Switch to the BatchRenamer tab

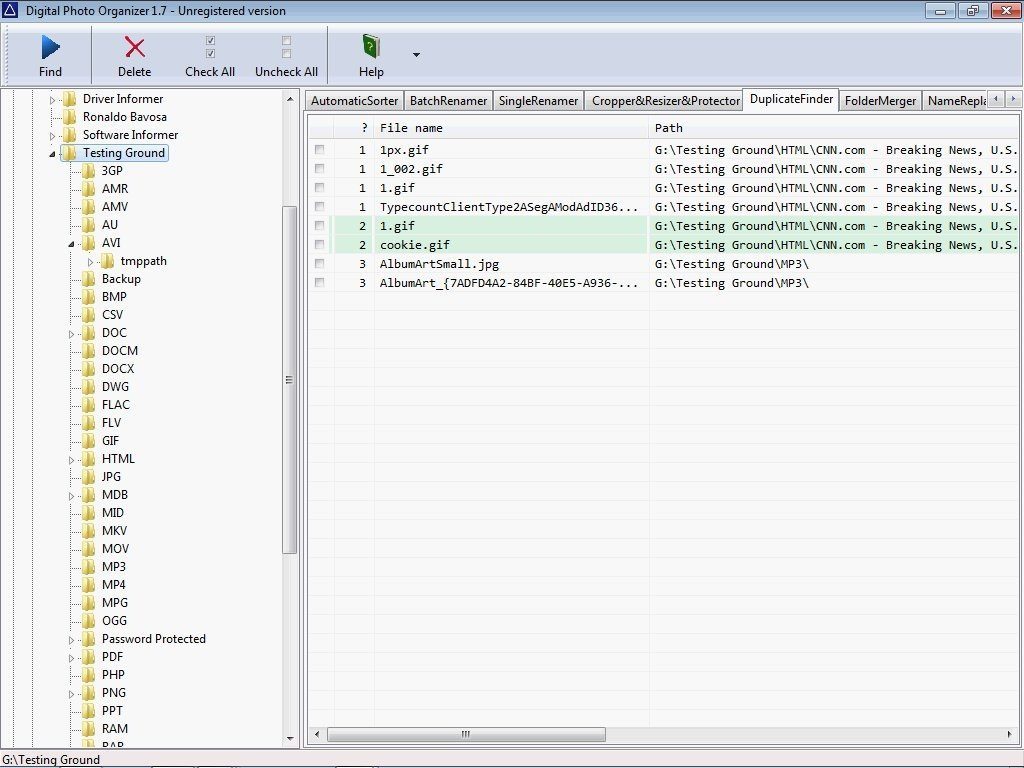tap(447, 100)
